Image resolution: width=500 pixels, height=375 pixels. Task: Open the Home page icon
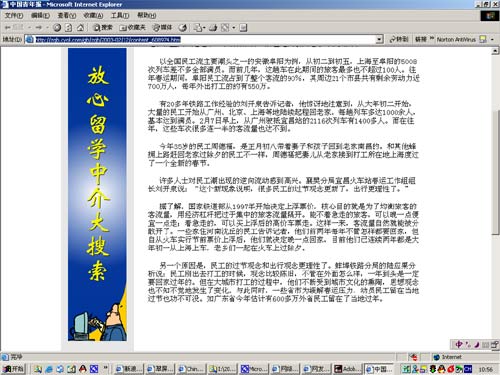[80, 28]
